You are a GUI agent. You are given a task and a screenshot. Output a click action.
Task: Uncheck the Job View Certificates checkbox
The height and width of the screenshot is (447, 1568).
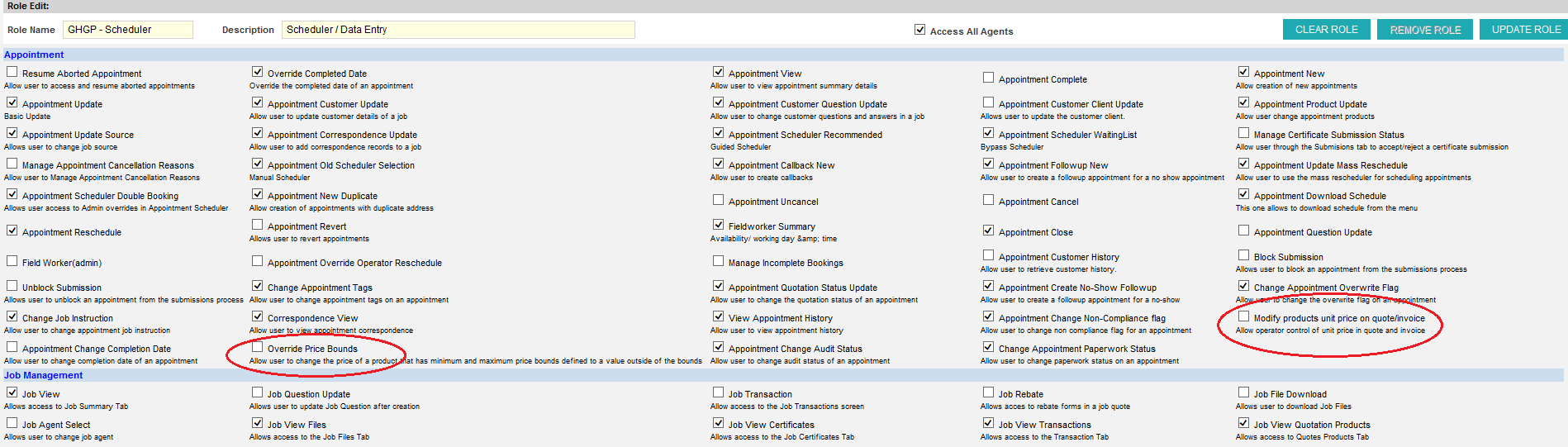point(718,423)
